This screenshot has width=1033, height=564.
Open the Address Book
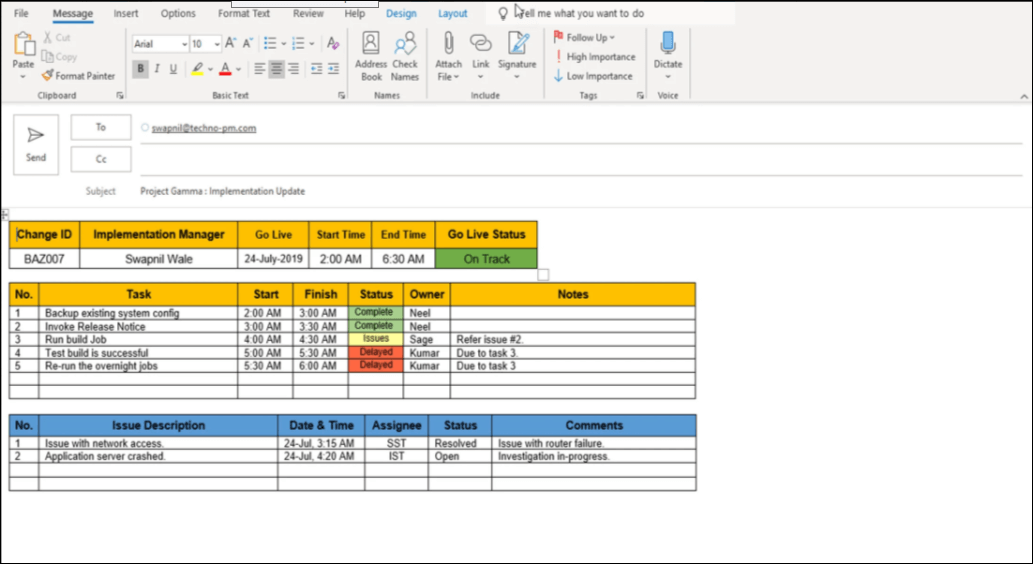click(371, 56)
